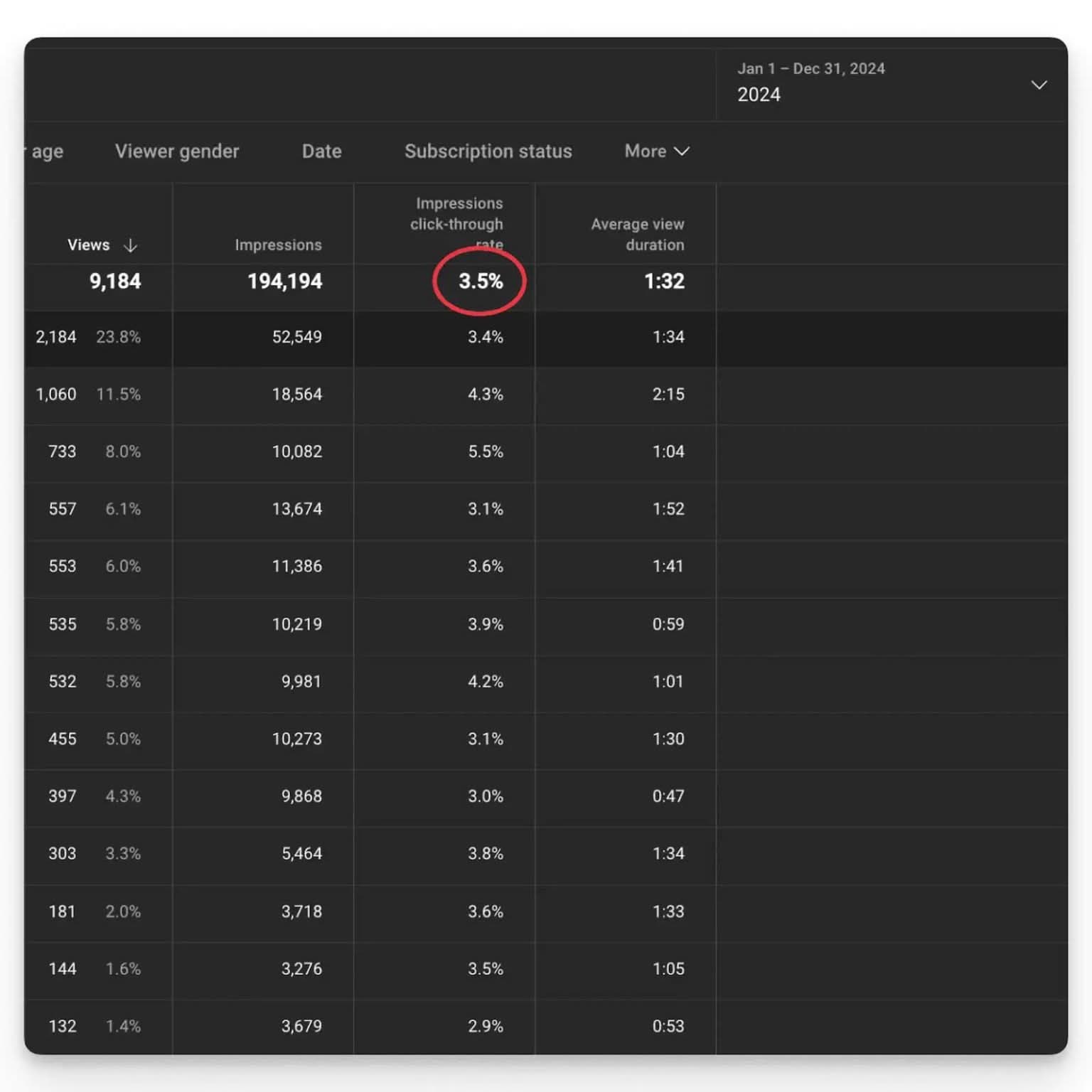Click the circled 3.5% total click-through rate
Viewport: 1092px width, 1092px height.
[x=480, y=282]
